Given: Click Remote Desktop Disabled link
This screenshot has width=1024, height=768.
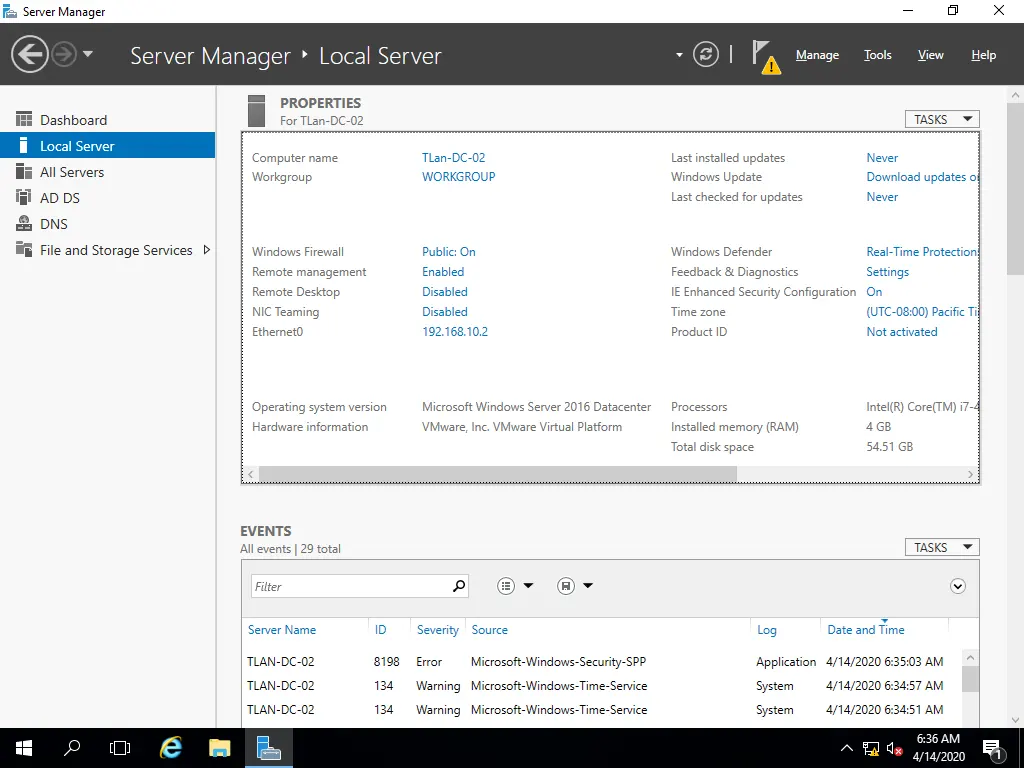Looking at the screenshot, I should (445, 291).
